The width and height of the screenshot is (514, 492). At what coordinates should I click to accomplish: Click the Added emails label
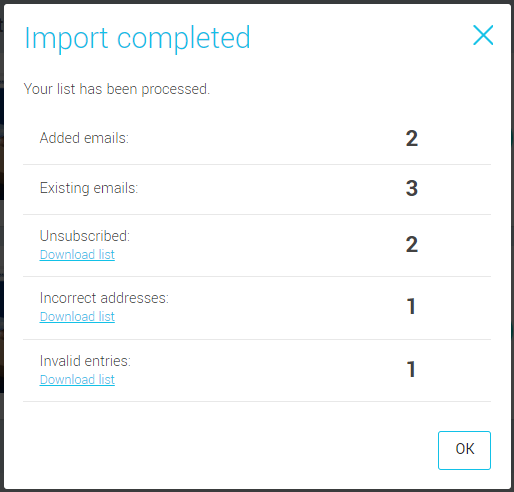pyautogui.click(x=84, y=138)
